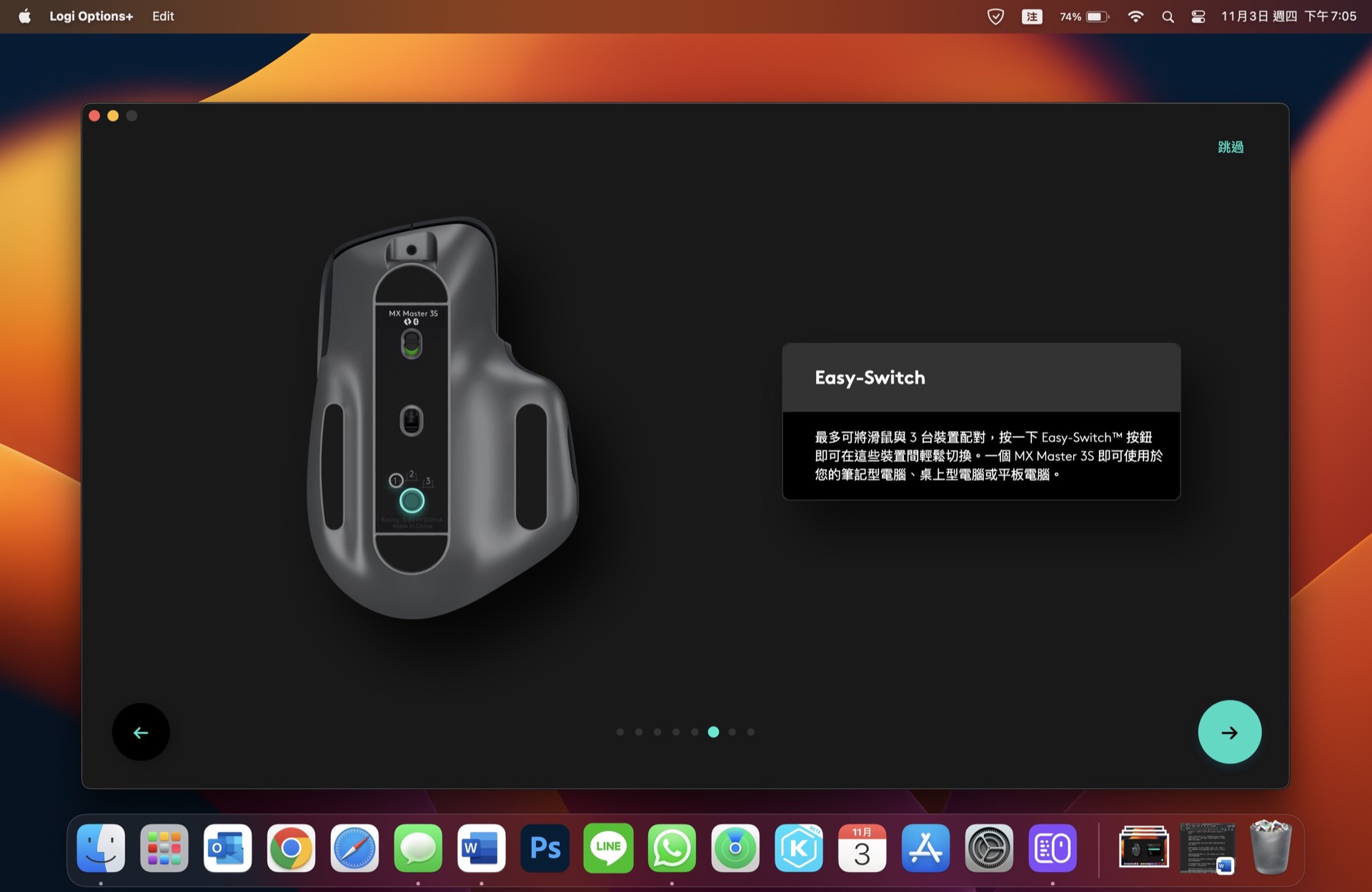Open LINE from the dock
This screenshot has width=1372, height=892.
point(608,848)
